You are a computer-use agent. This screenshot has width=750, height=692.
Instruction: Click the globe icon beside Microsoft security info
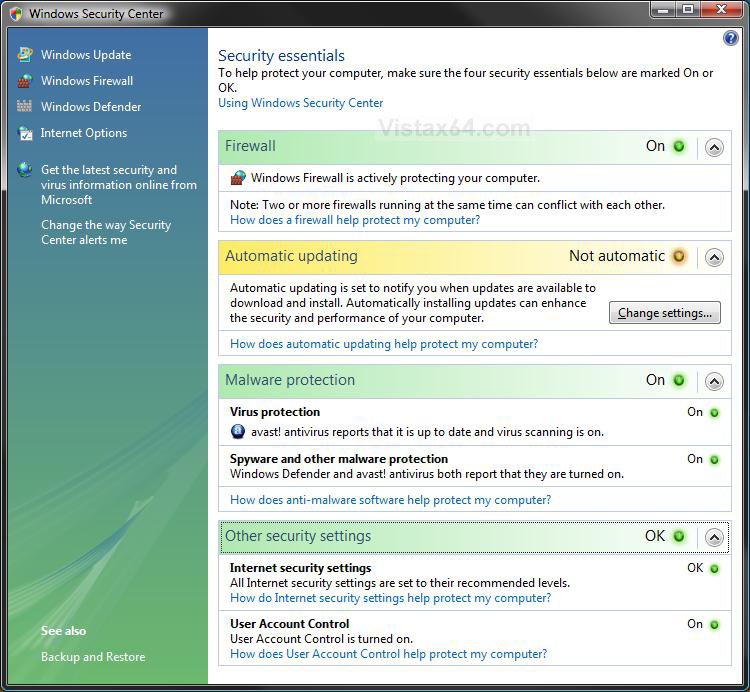click(x=24, y=170)
